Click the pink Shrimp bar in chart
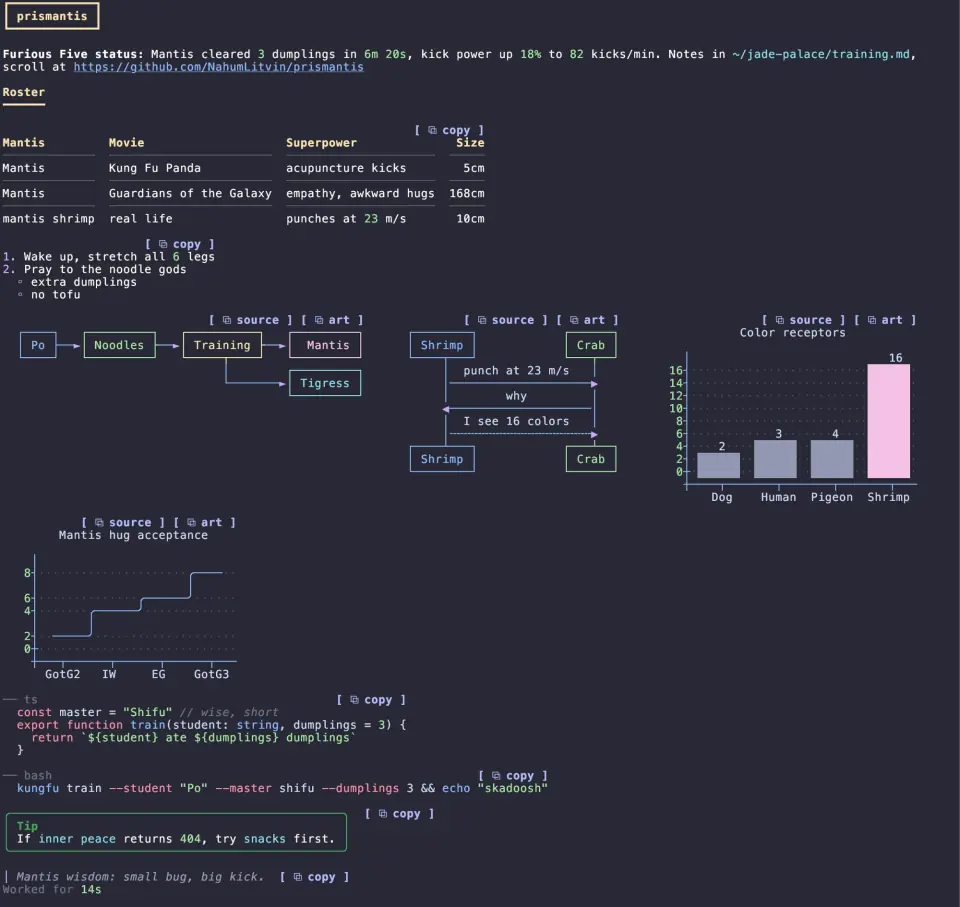 coord(888,421)
